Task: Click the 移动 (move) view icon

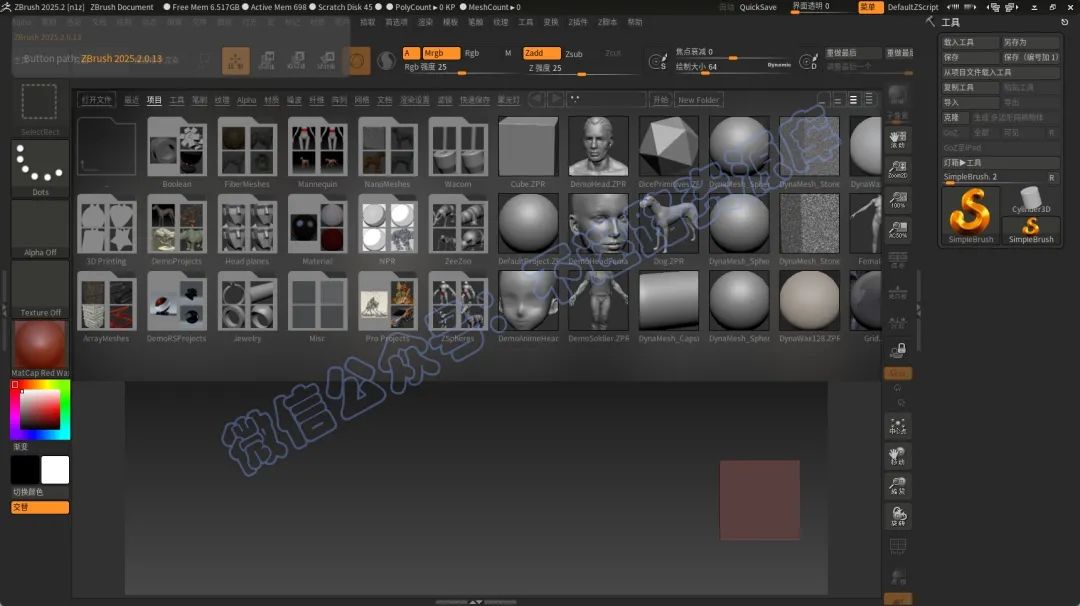Action: 897,456
